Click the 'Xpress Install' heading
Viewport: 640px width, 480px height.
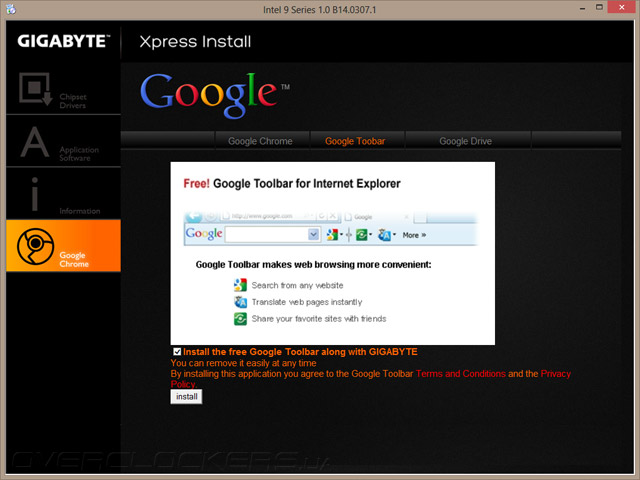pos(195,42)
